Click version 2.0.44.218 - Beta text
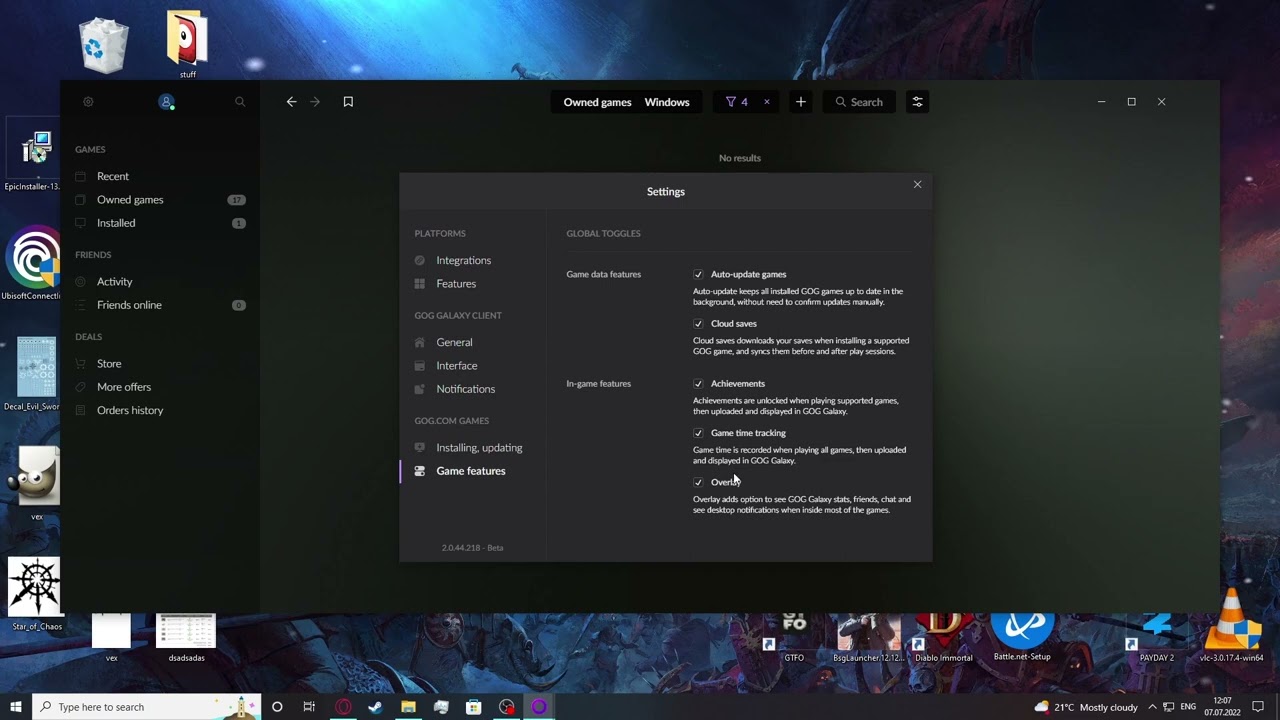 pyautogui.click(x=472, y=548)
